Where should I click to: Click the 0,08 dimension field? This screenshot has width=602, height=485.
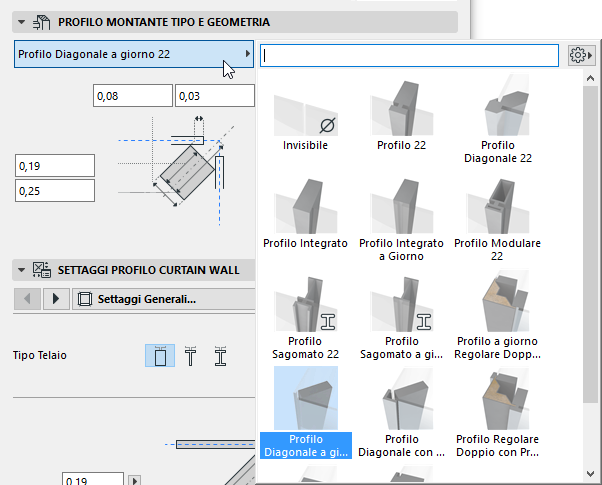(x=133, y=96)
